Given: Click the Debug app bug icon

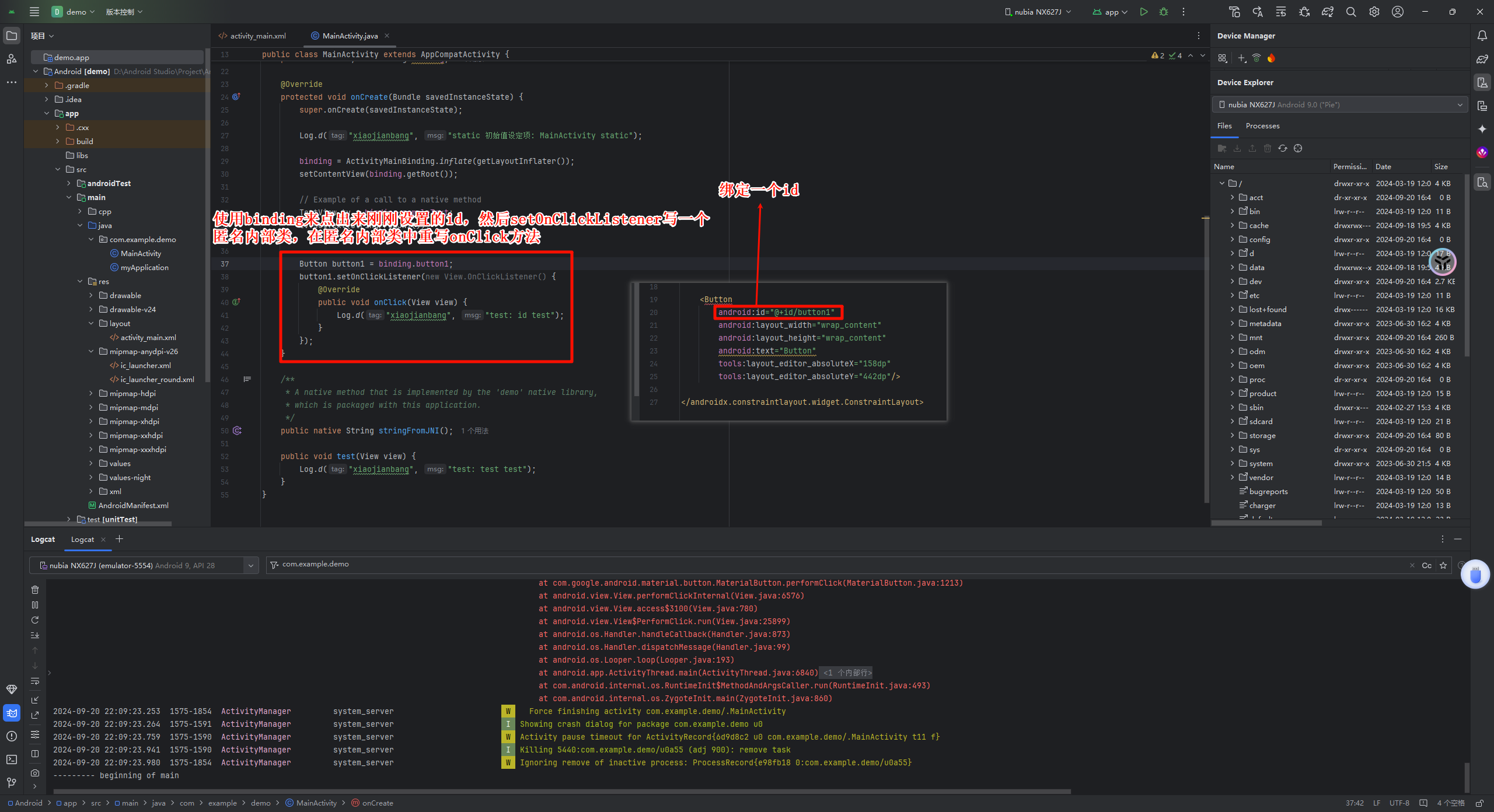Looking at the screenshot, I should [1164, 12].
